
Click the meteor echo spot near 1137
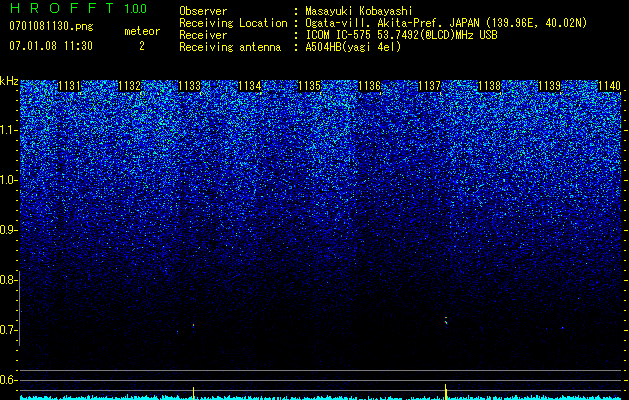(446, 320)
